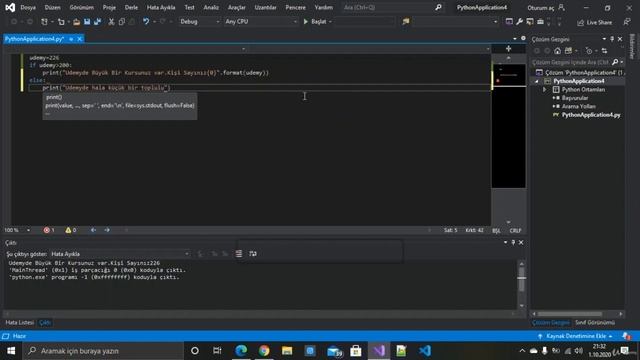This screenshot has height=360, width=640.
Task: Open the Hata Ayıkla menu
Action: tap(161, 7)
